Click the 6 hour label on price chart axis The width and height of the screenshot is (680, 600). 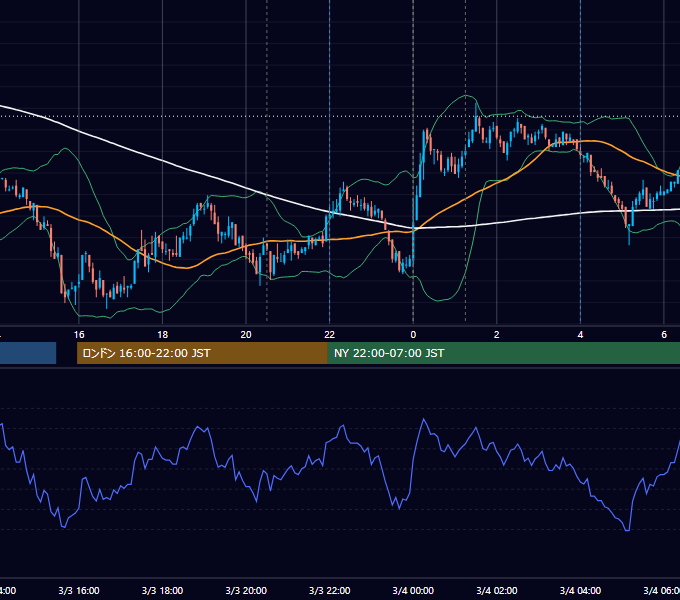click(664, 335)
